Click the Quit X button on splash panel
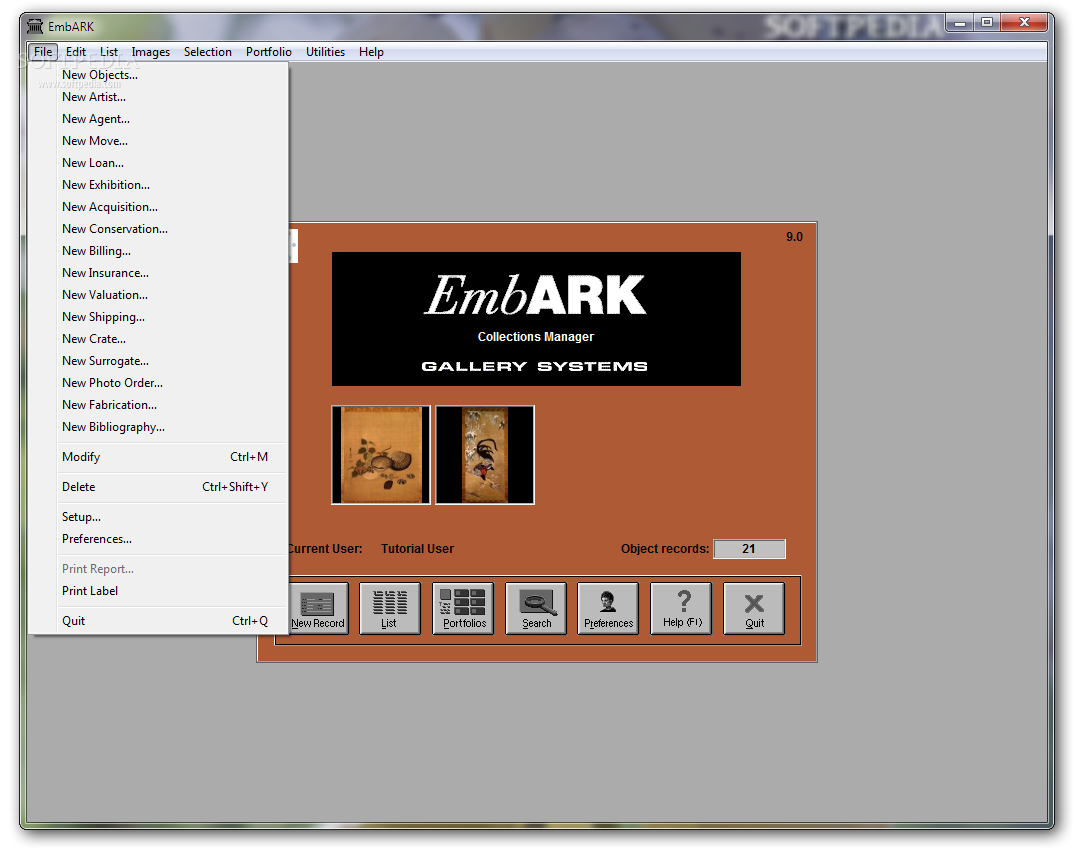 click(x=753, y=608)
